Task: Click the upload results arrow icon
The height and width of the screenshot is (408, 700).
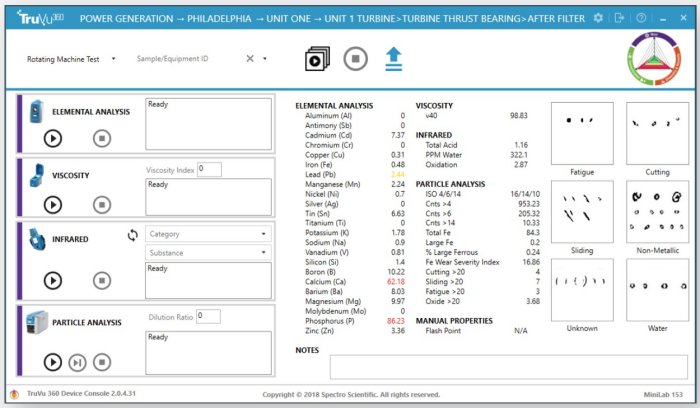Action: click(x=394, y=59)
